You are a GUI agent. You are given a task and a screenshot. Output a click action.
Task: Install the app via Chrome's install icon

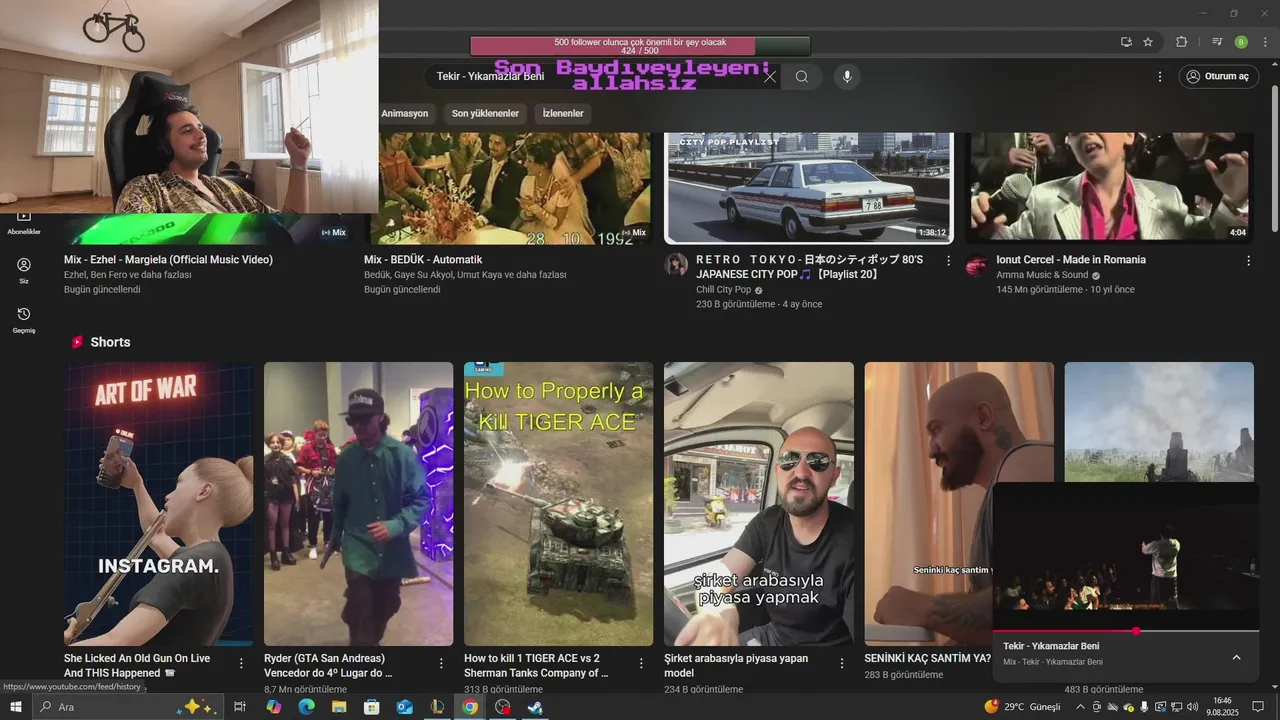point(1126,42)
